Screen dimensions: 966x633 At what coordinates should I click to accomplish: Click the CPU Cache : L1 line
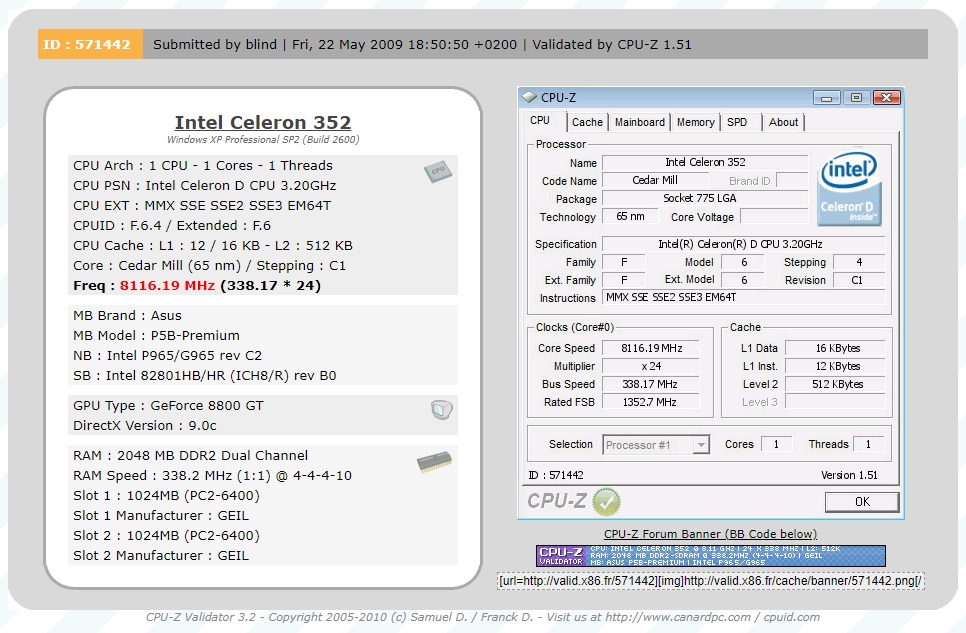[x=213, y=245]
